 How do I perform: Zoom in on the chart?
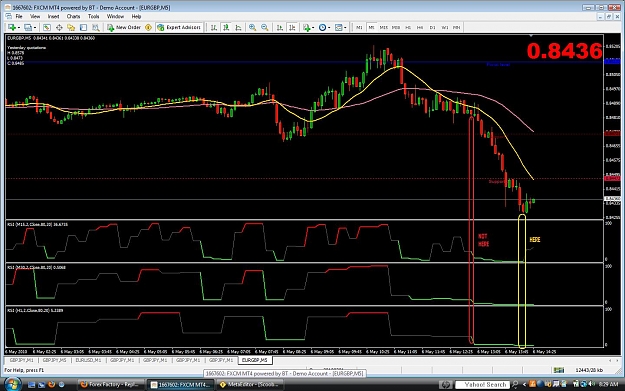click(x=252, y=28)
